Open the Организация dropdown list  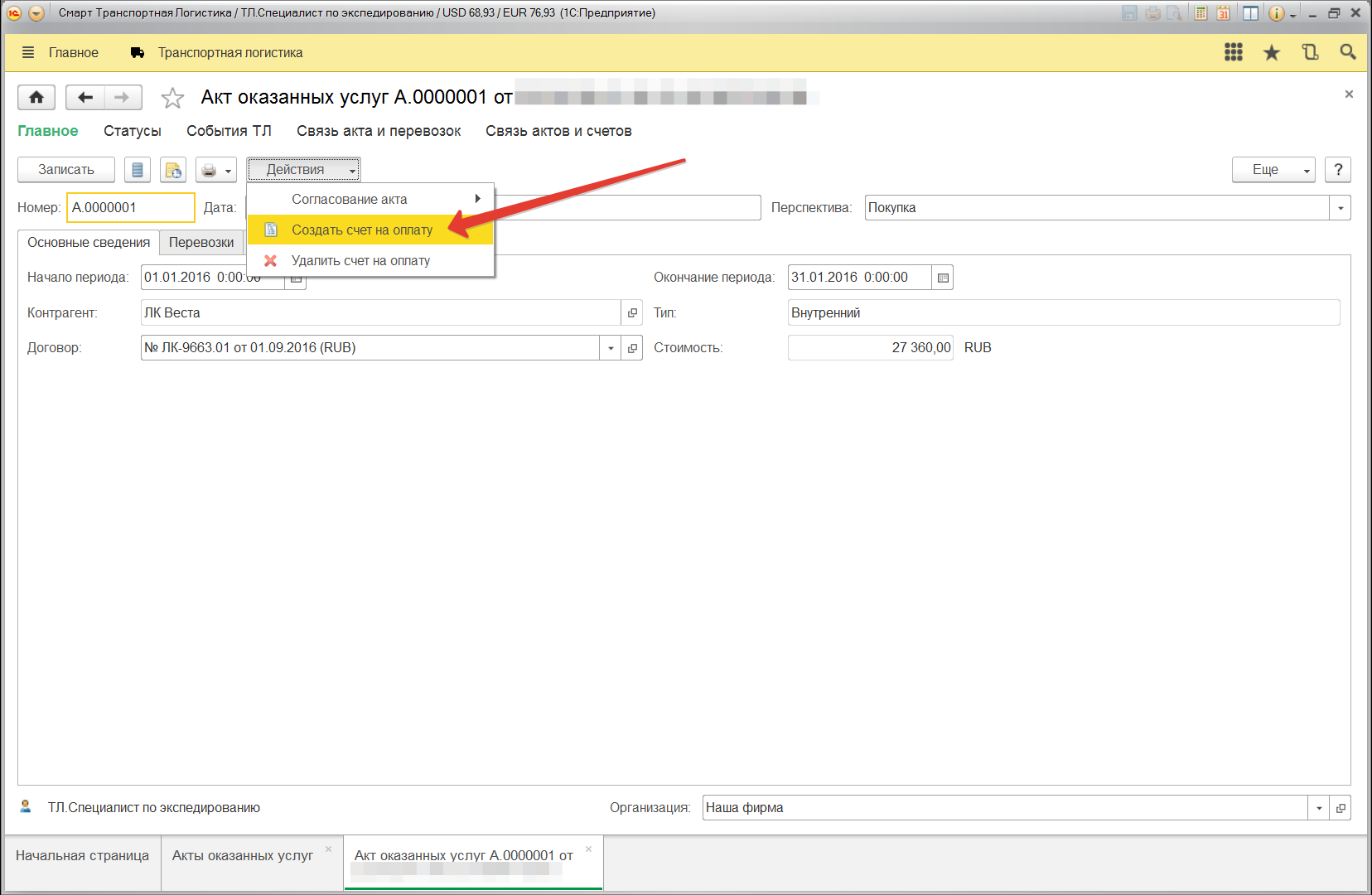(x=1319, y=807)
